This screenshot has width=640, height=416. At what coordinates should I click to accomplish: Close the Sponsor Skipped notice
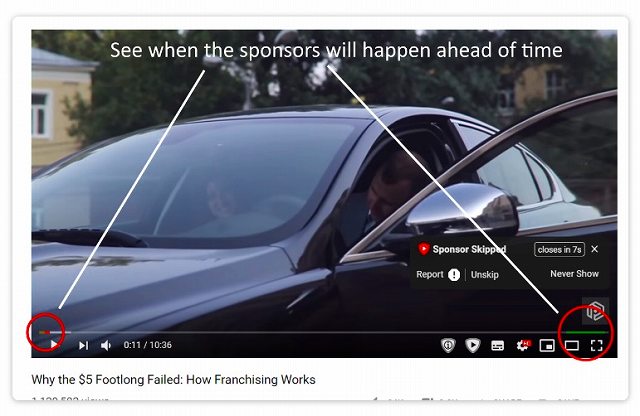coord(595,249)
